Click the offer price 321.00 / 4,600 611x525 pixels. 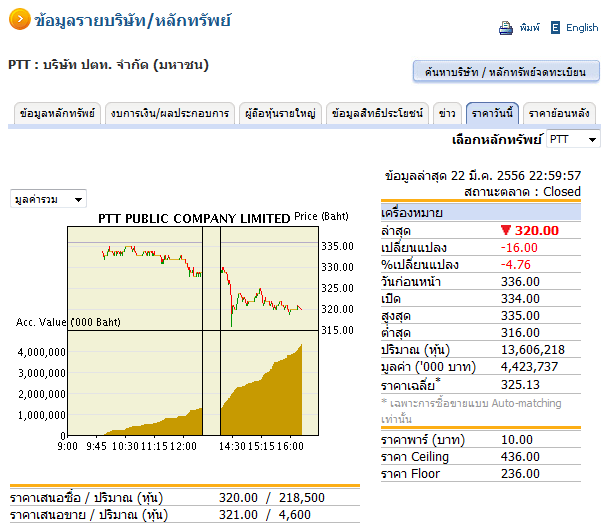click(265, 515)
